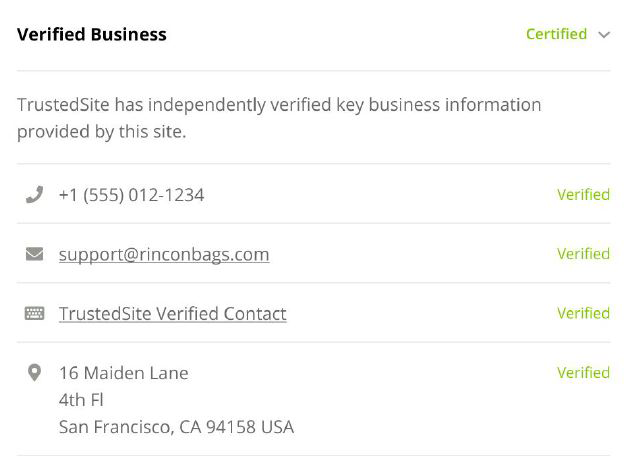Click the phone handset icon
Viewport: 627px width, 467px height.
pos(34,195)
